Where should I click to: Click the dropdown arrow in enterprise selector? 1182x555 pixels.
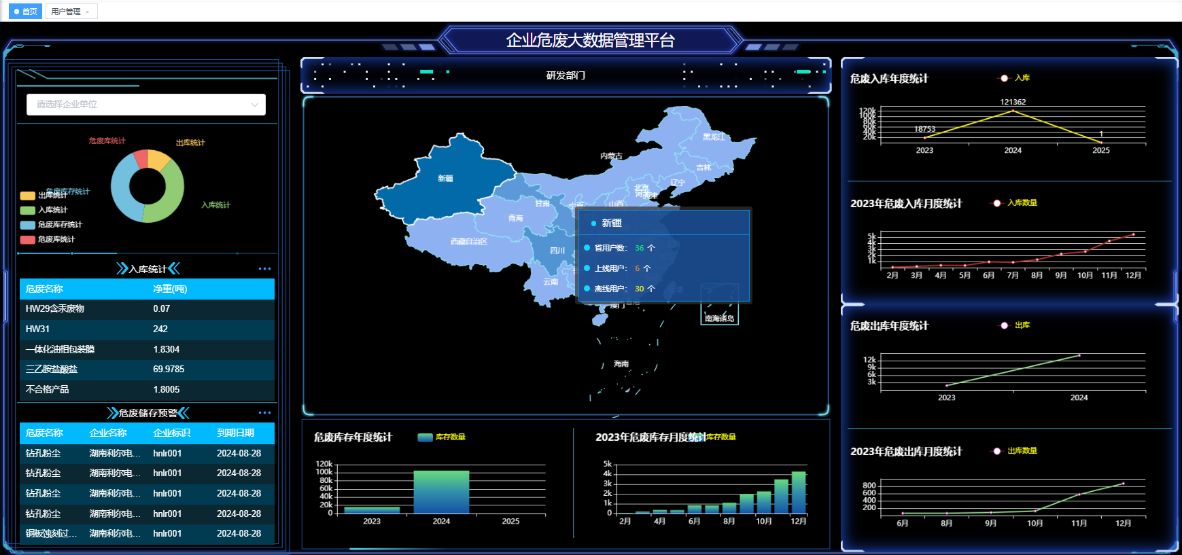click(x=254, y=104)
